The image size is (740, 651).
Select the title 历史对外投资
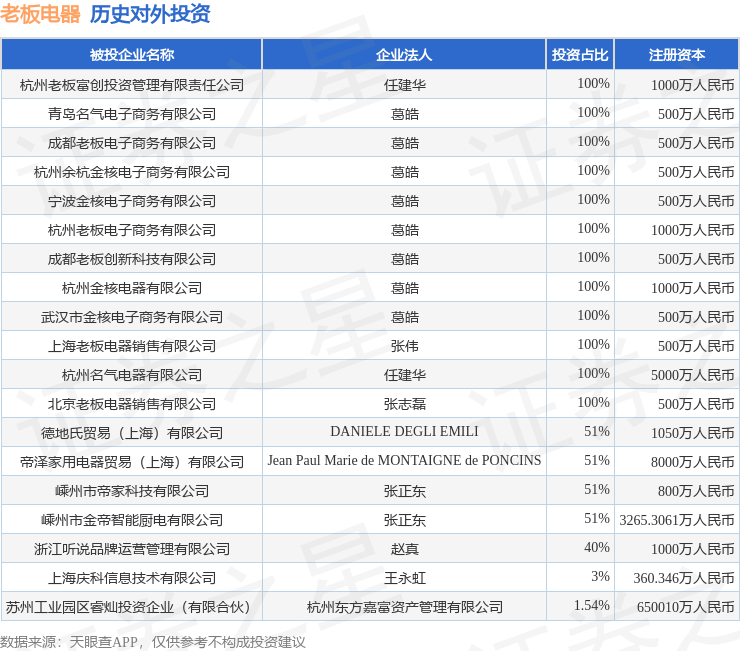[150, 14]
